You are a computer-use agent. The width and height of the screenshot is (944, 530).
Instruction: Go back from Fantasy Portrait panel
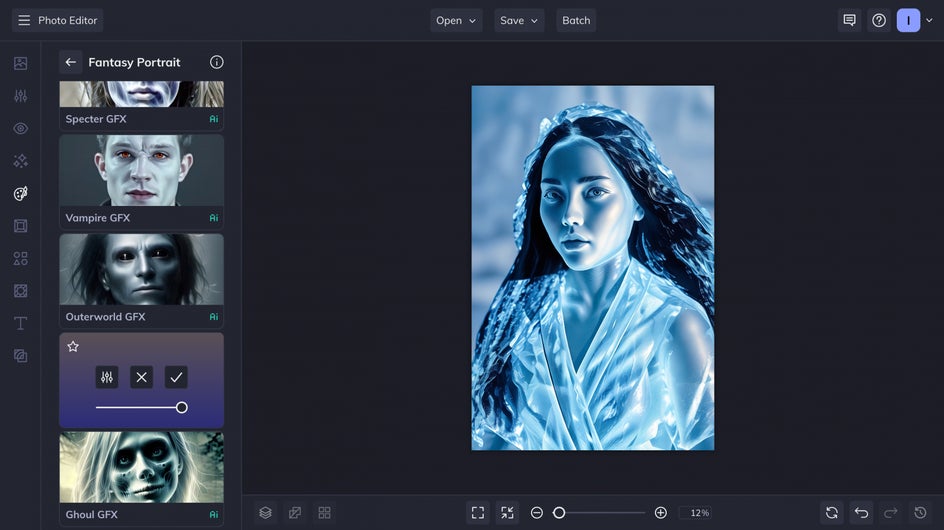[x=70, y=62]
